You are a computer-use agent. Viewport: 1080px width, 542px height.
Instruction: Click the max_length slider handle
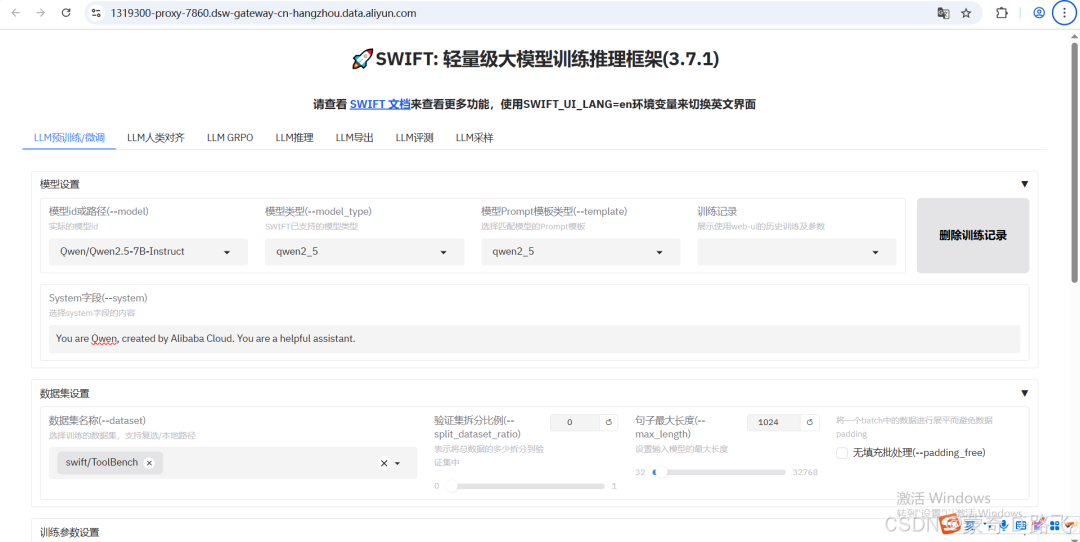point(662,472)
